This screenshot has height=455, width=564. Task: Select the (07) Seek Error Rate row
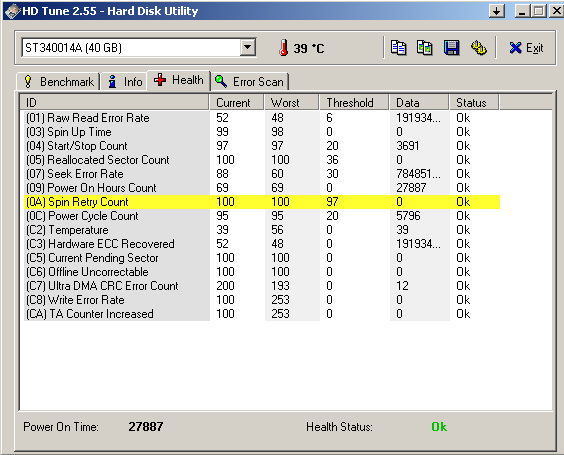[262, 174]
